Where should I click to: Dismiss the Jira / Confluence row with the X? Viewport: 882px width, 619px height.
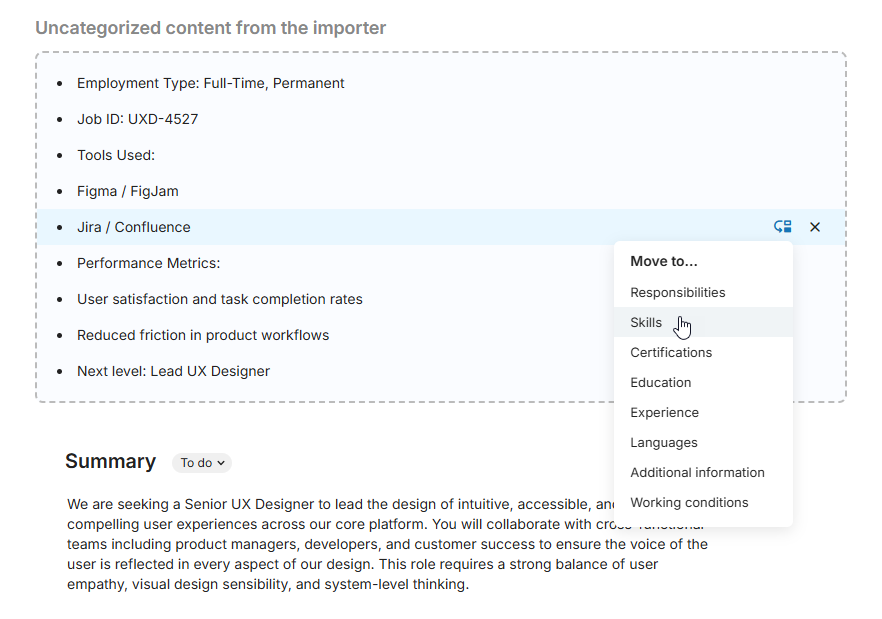[815, 227]
